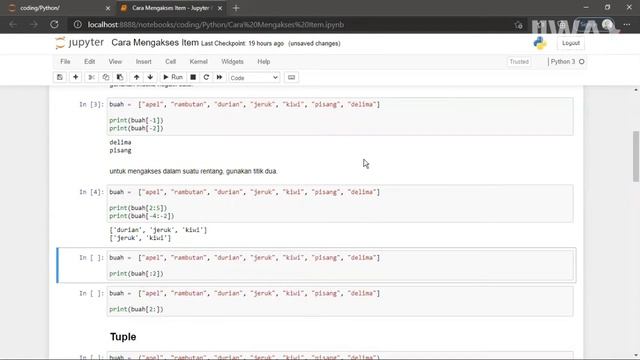Click cell containing print(buah[2:])
The height and width of the screenshot is (360, 640).
(x=340, y=301)
